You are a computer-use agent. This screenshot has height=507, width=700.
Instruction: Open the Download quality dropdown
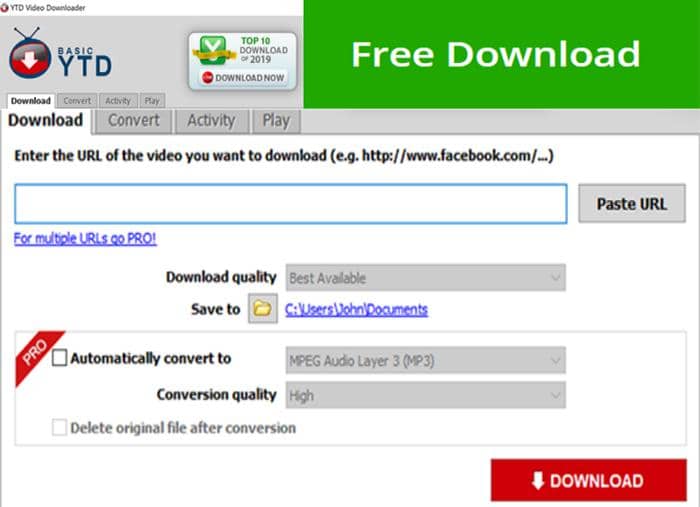coord(425,278)
